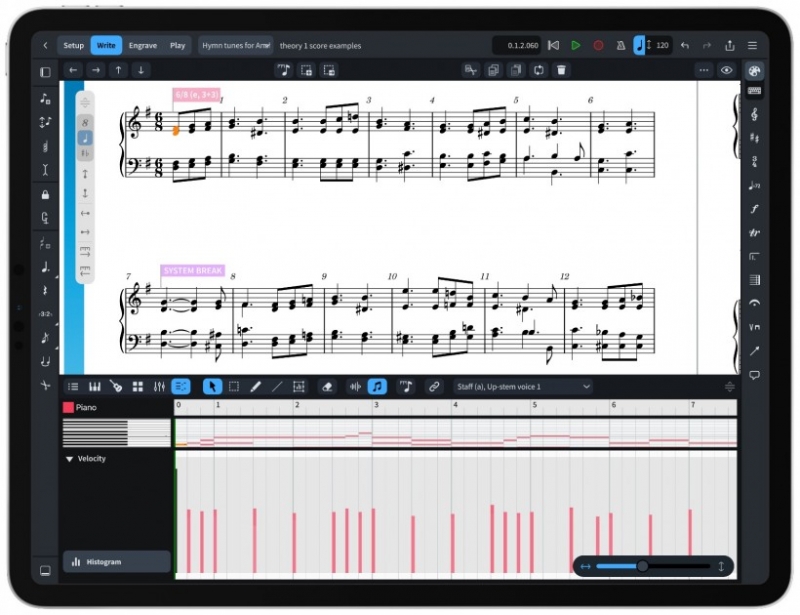
Task: Toggle the eye view options button
Action: tap(727, 70)
